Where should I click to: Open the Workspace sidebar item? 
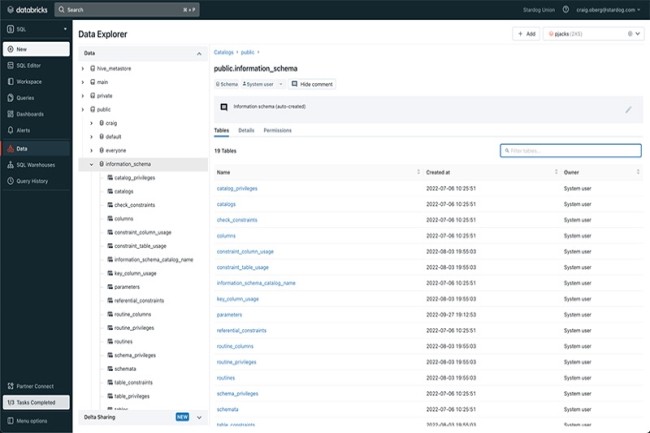(x=28, y=81)
